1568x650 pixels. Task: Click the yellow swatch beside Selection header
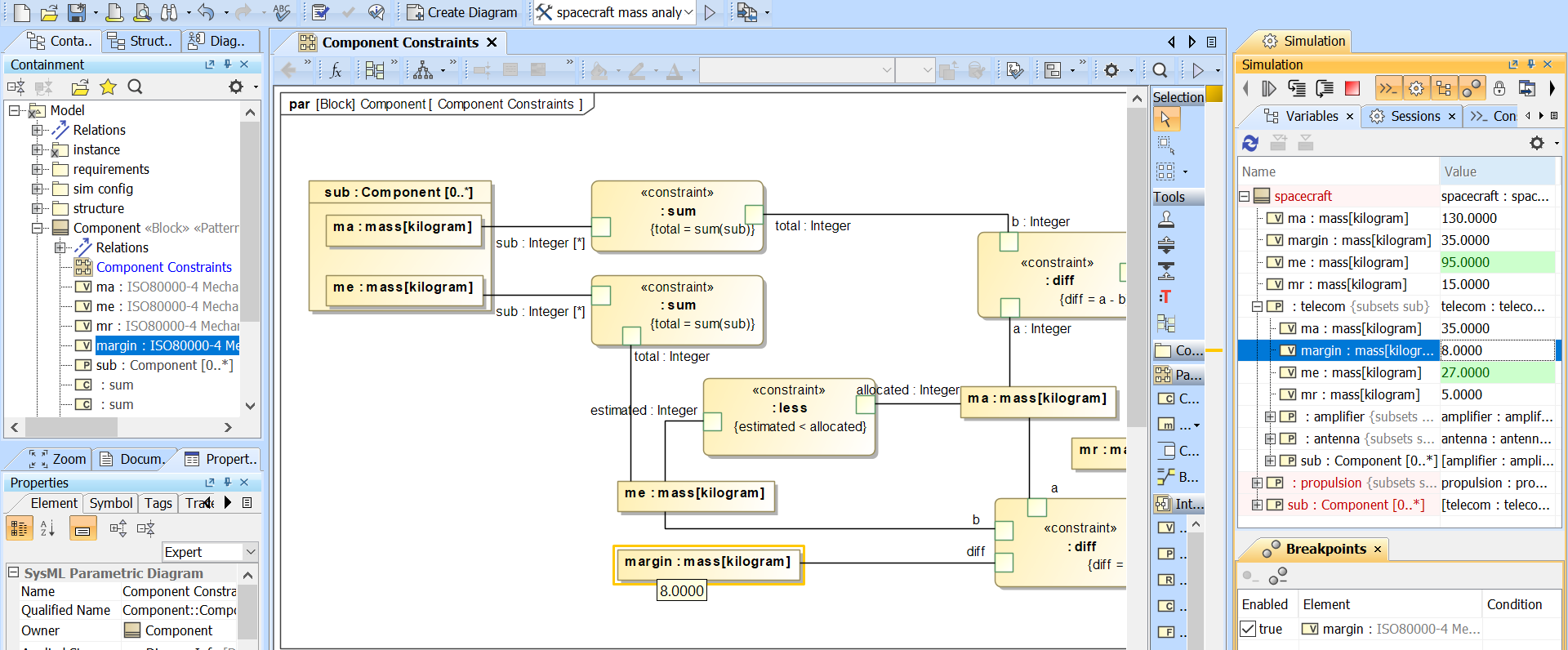tap(1214, 95)
